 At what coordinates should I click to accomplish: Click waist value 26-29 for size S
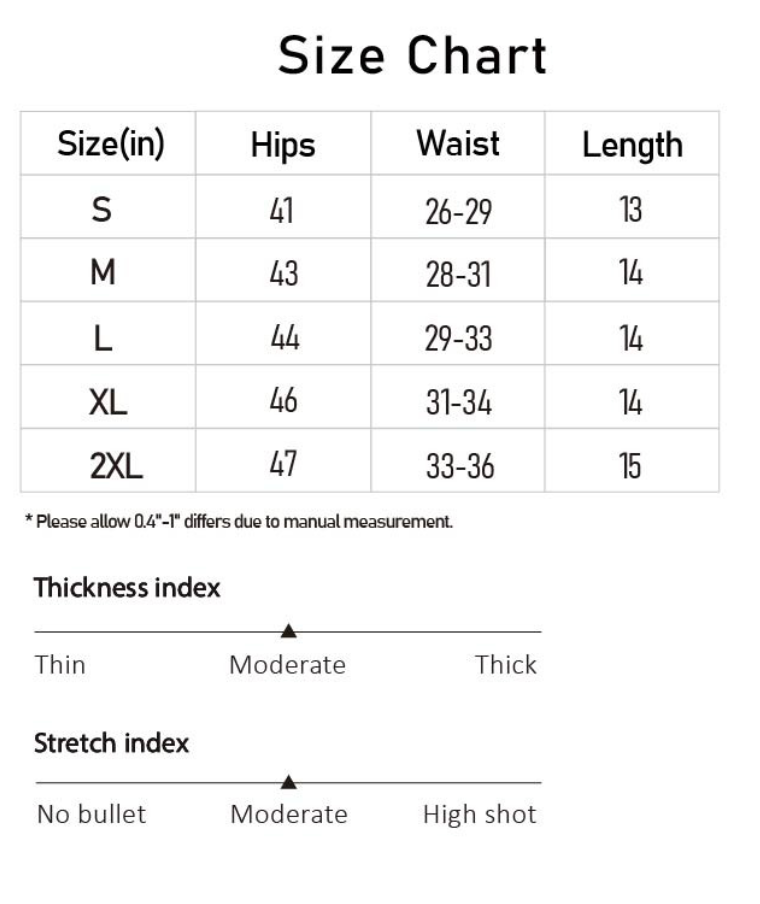459,211
